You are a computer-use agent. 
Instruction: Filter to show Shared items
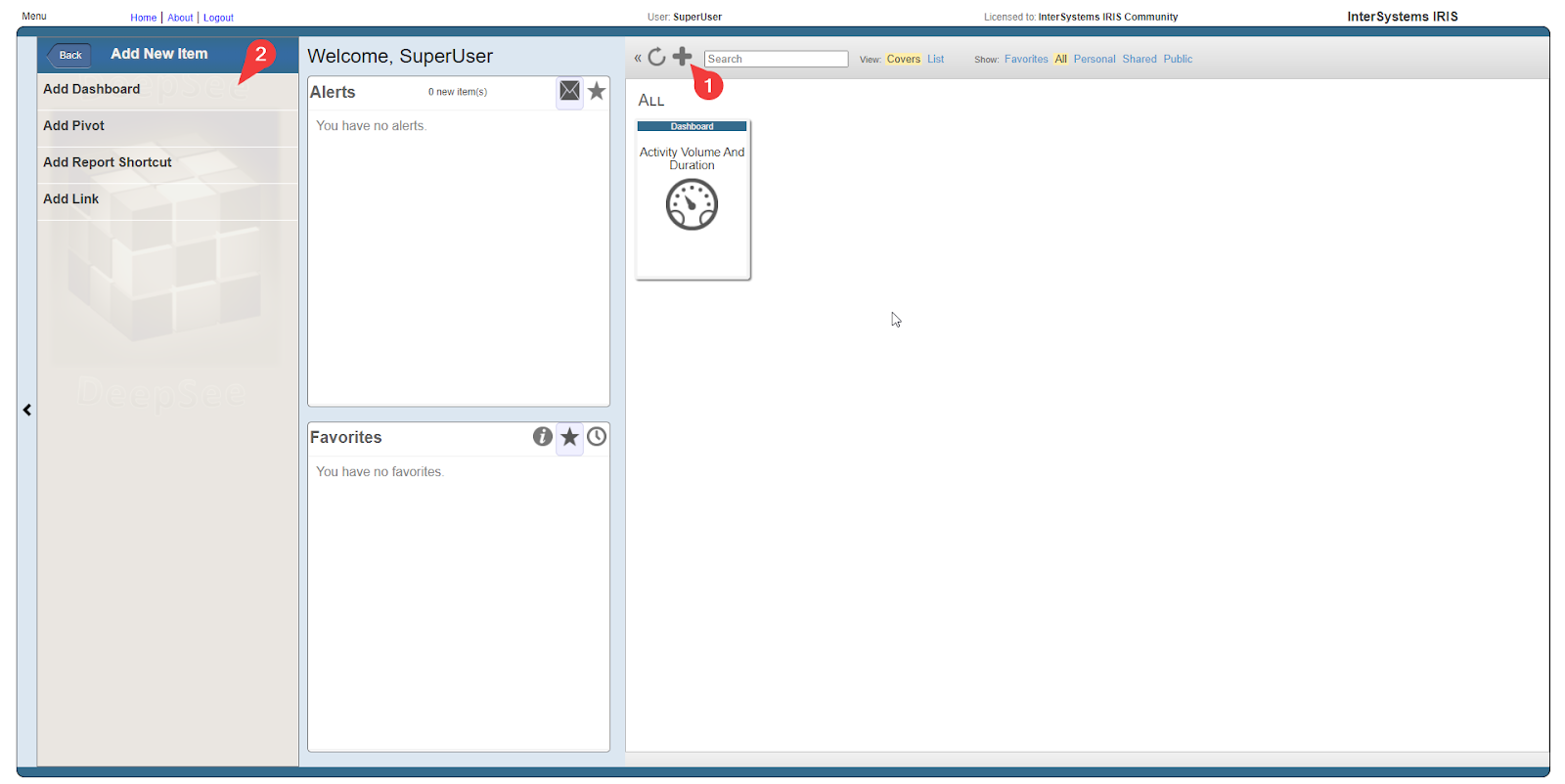tap(1139, 60)
